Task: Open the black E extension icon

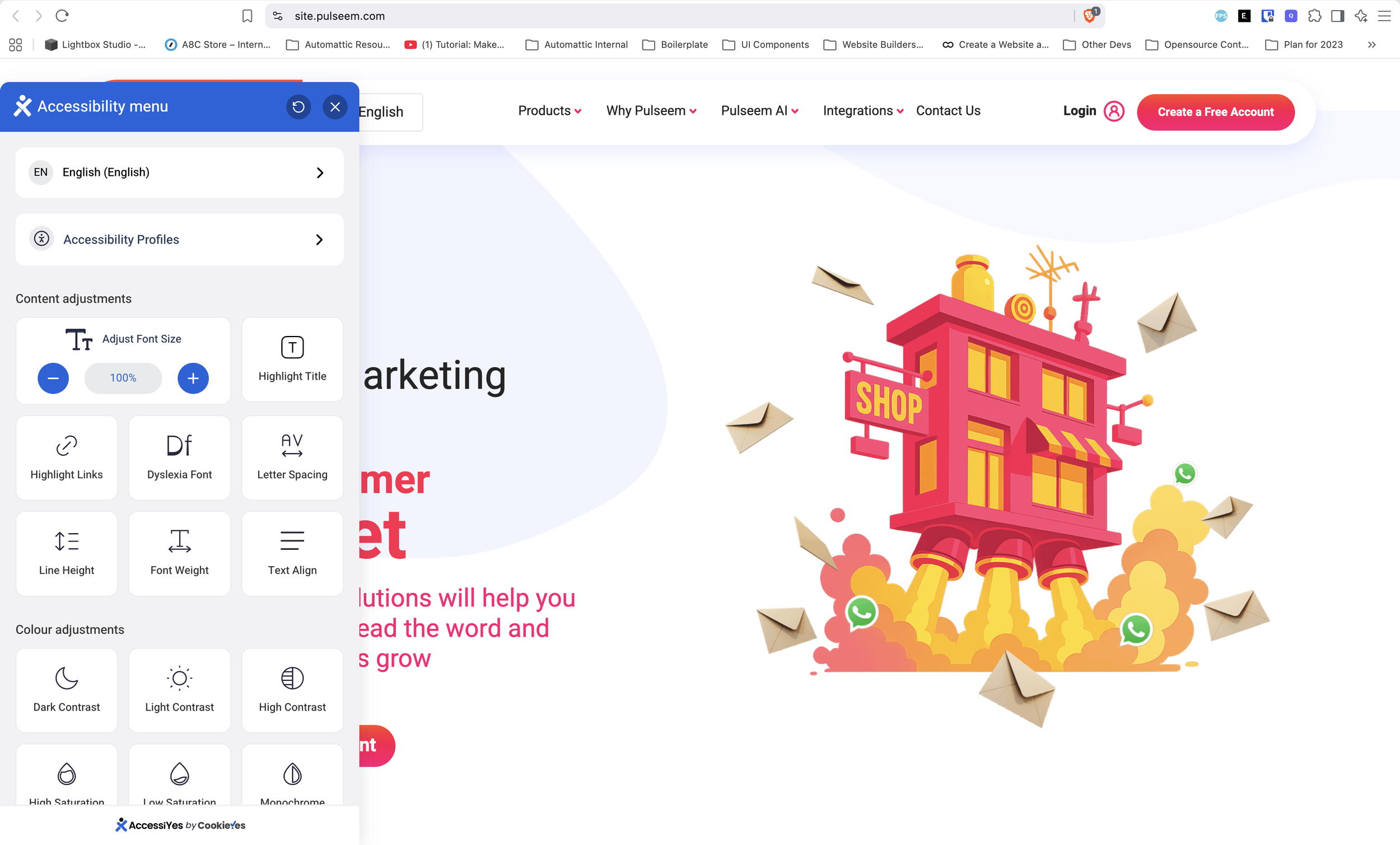Action: tap(1244, 16)
